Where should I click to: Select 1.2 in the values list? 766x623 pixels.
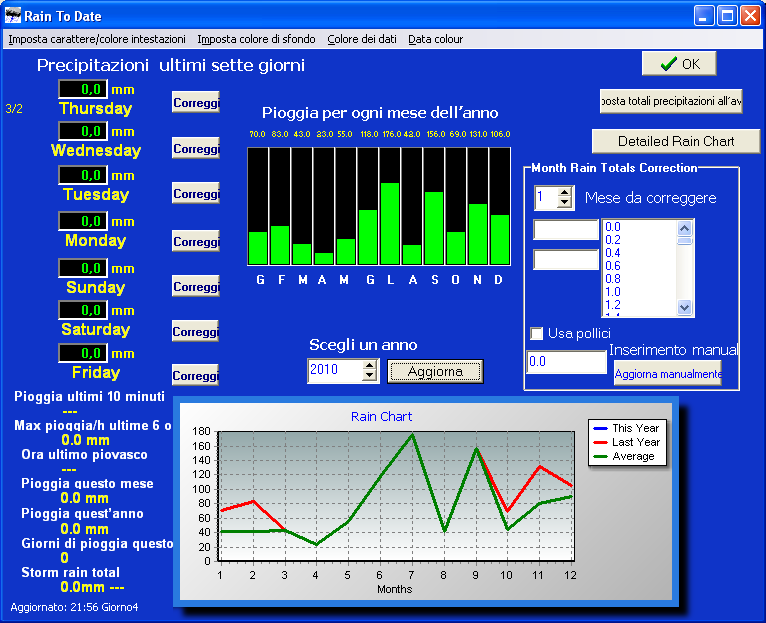[613, 305]
